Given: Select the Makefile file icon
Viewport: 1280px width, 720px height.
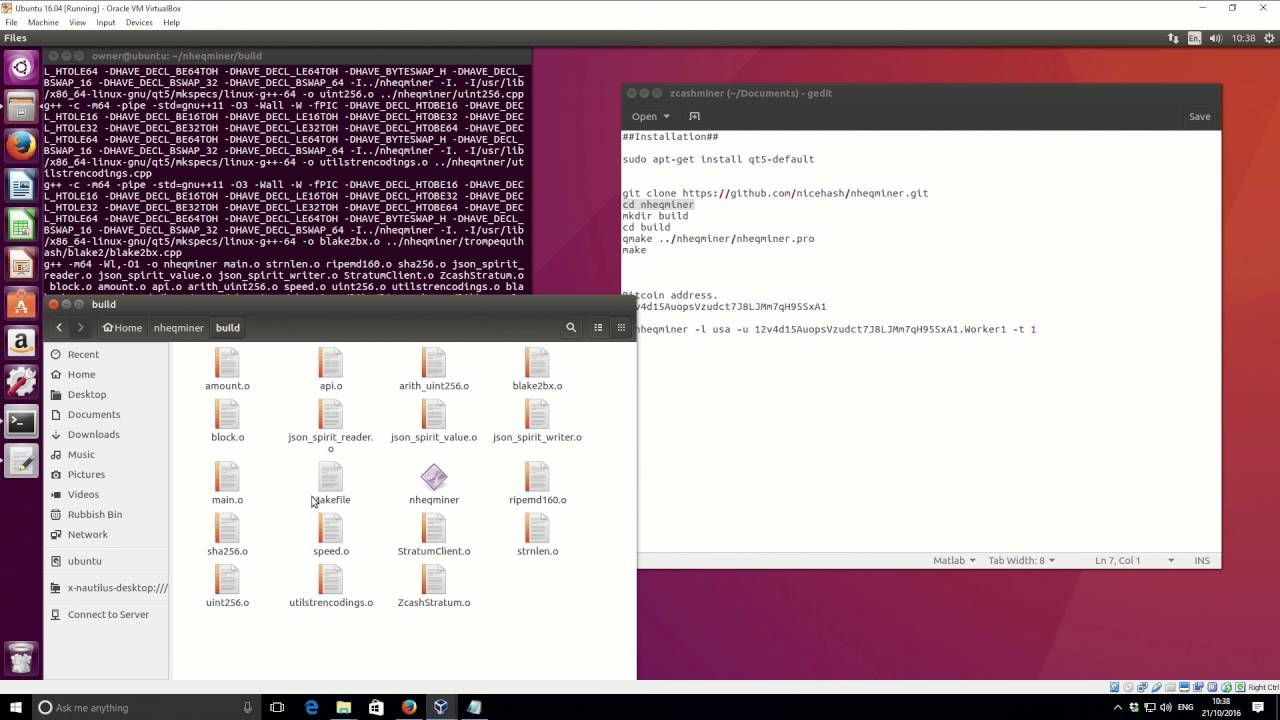Looking at the screenshot, I should click(331, 484).
